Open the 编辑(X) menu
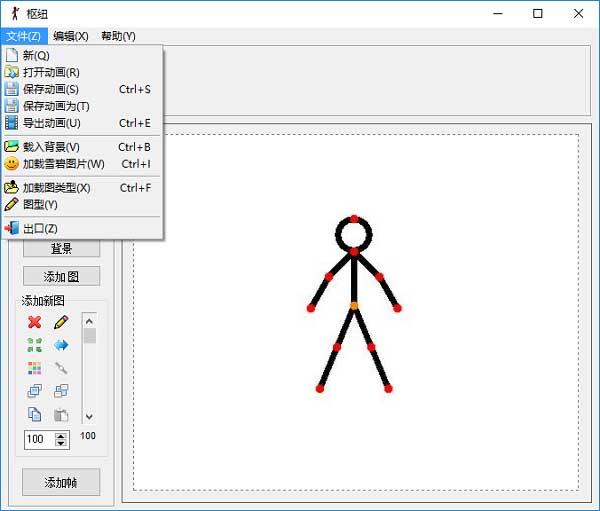Viewport: 600px width, 511px height. coord(71,36)
